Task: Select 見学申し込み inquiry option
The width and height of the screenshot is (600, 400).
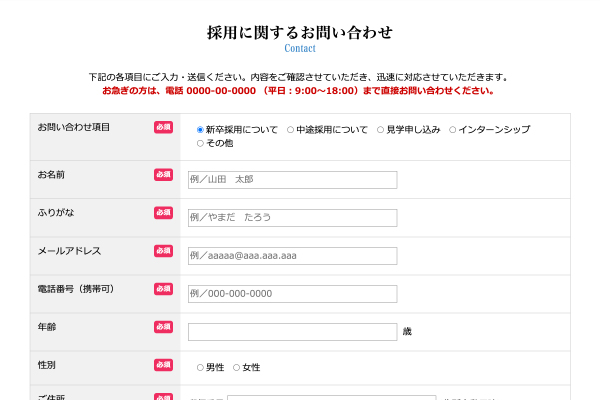Action: tap(380, 130)
